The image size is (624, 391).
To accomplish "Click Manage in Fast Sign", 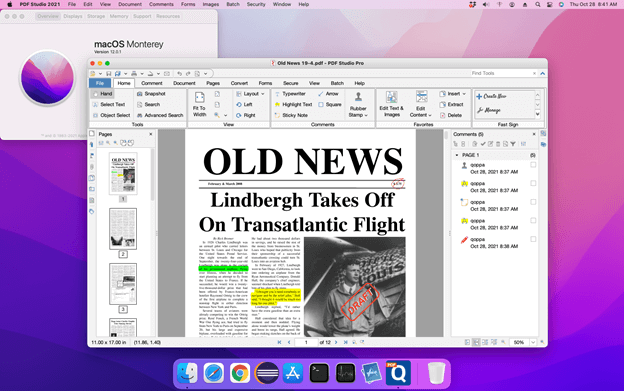I will pyautogui.click(x=489, y=111).
